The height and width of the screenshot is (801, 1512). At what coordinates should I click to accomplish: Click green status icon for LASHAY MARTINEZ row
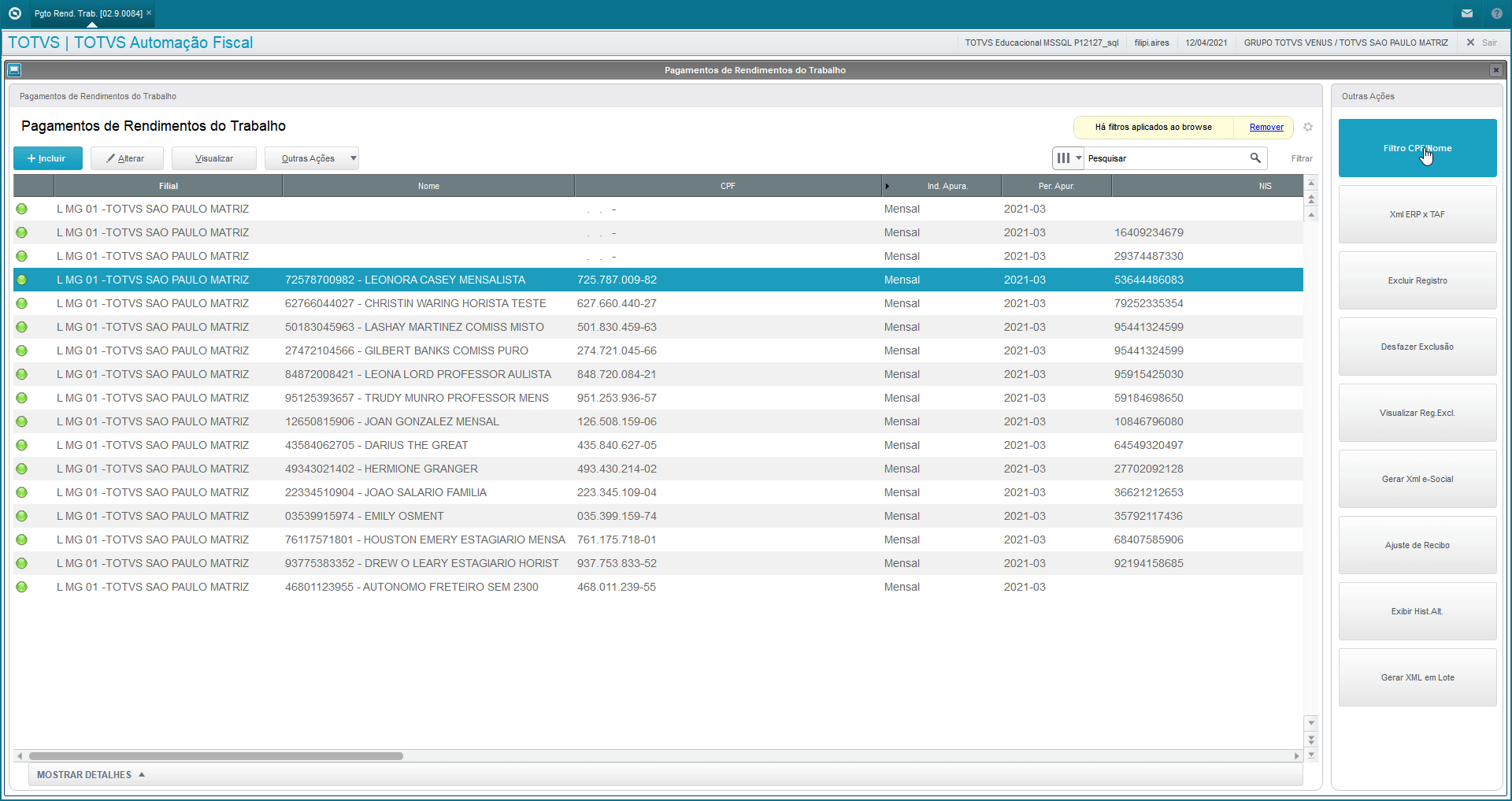point(21,327)
